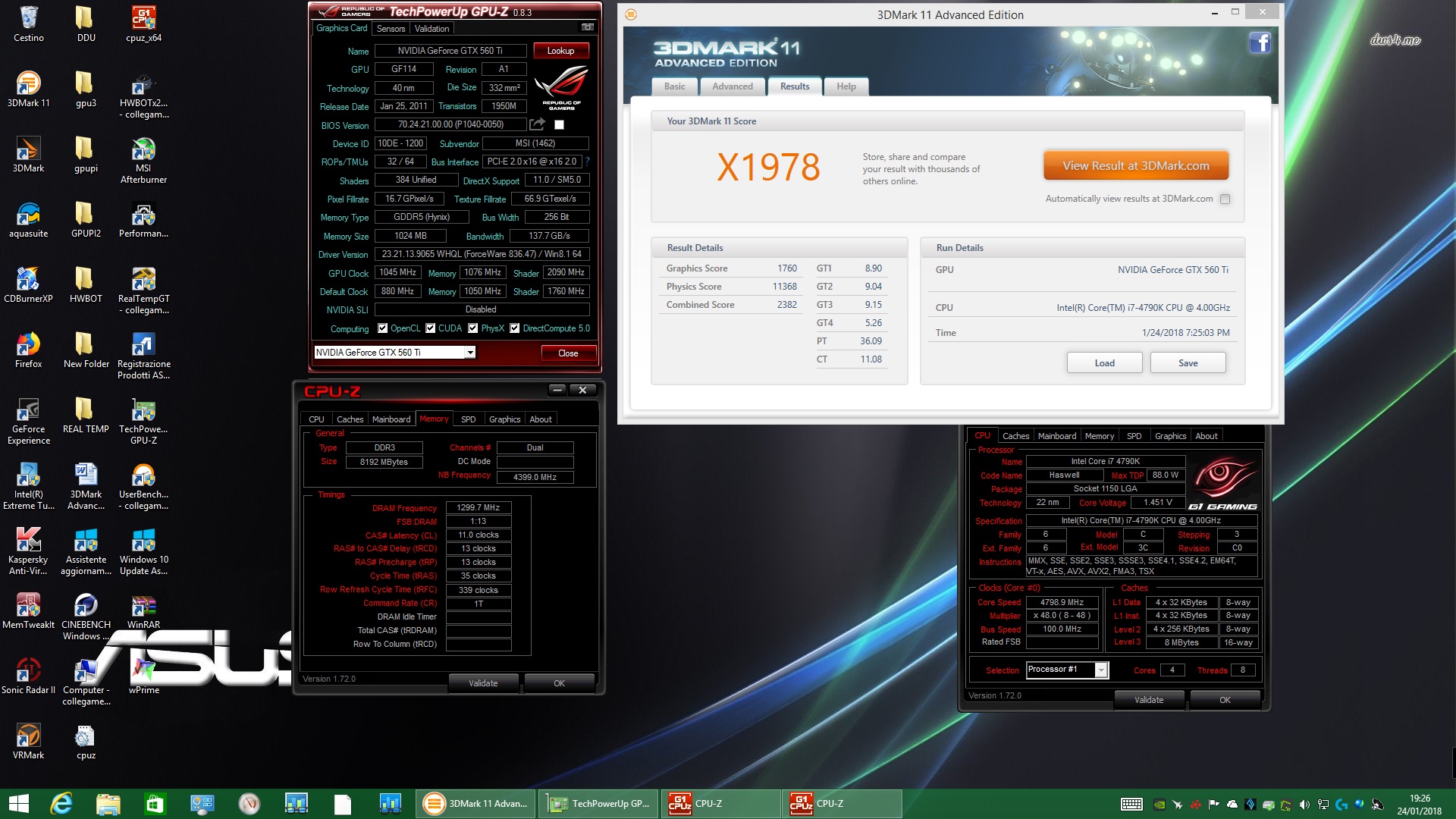Open the Help tab in 3DMark 11
1456x819 pixels.
click(846, 86)
